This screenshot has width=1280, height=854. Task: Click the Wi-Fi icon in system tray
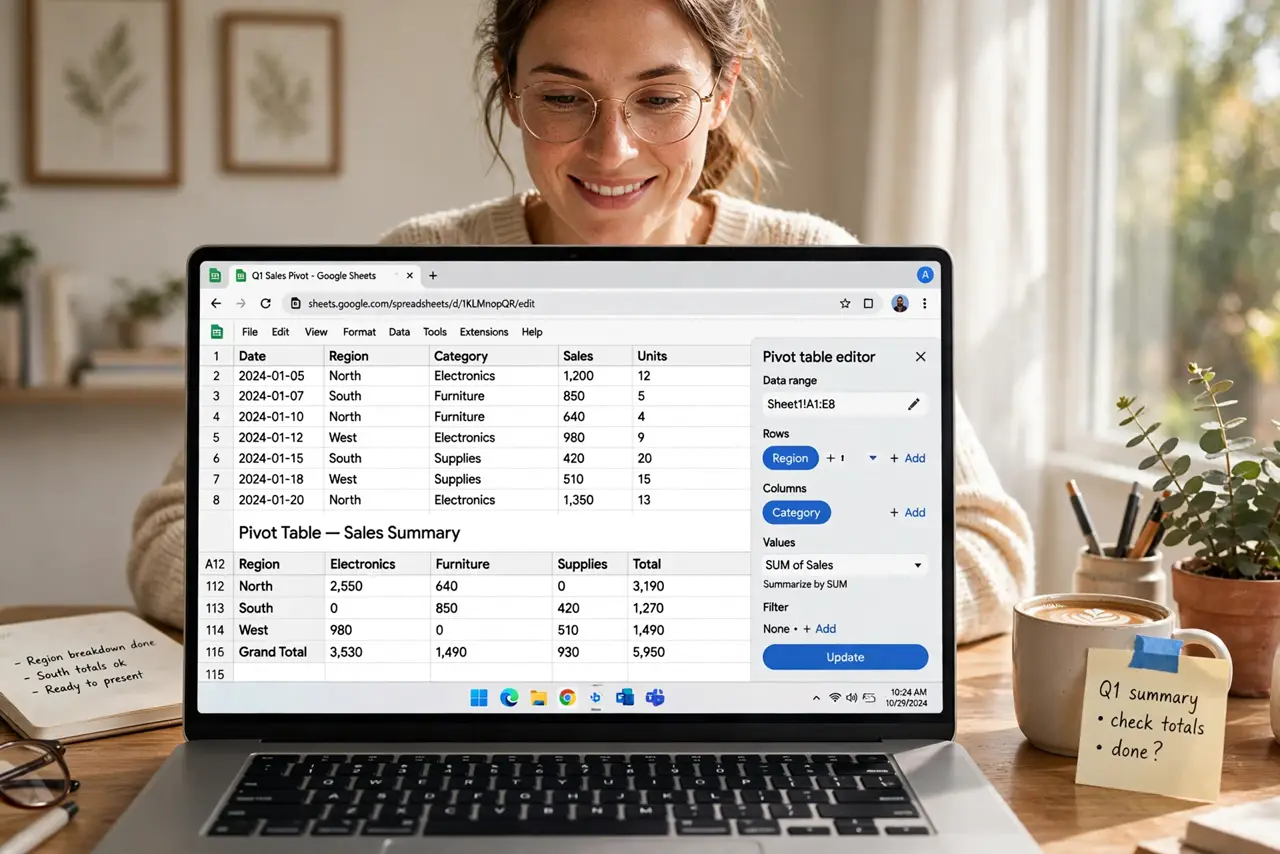tap(834, 697)
